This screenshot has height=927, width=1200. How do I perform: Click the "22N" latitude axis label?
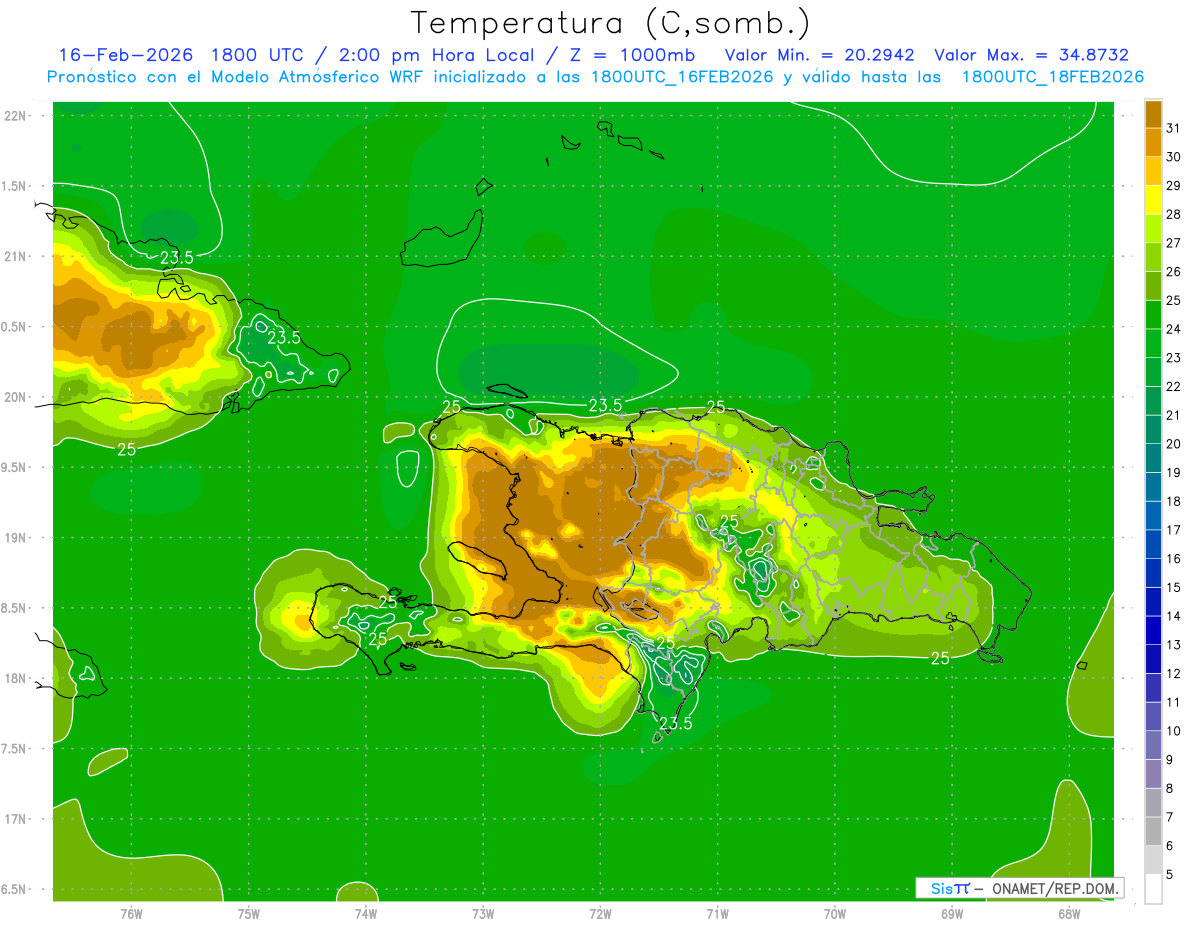(x=15, y=116)
